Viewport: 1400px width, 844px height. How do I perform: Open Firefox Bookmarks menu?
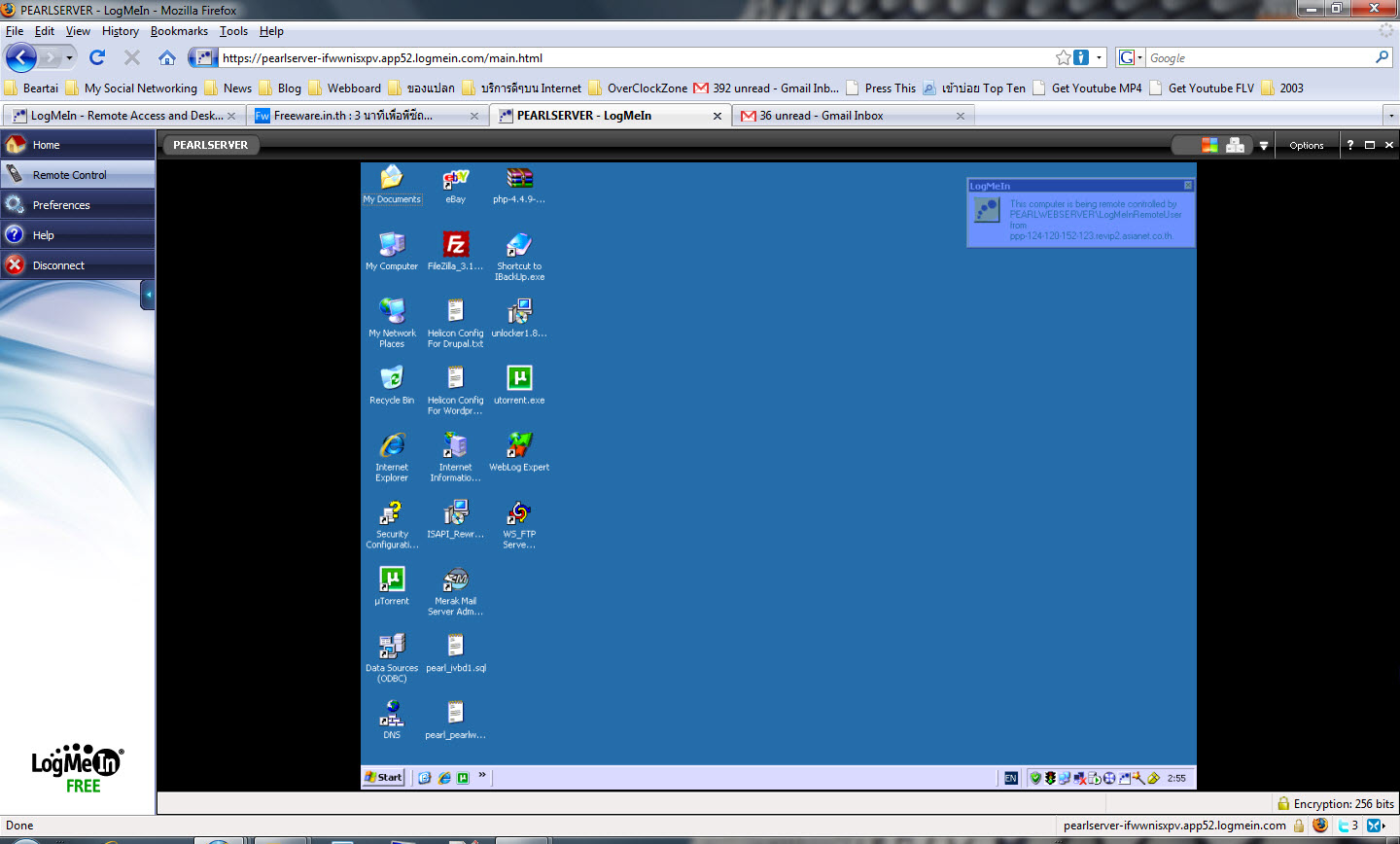[179, 31]
